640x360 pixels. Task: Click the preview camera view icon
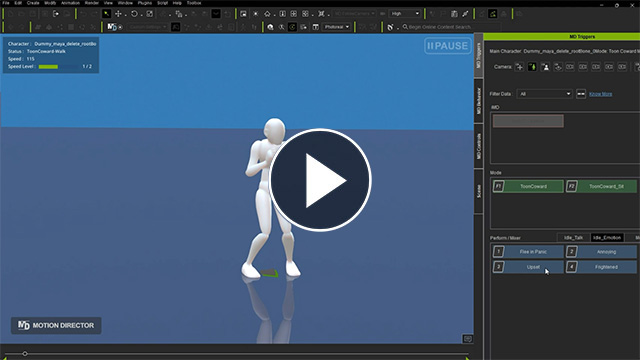[x=243, y=13]
